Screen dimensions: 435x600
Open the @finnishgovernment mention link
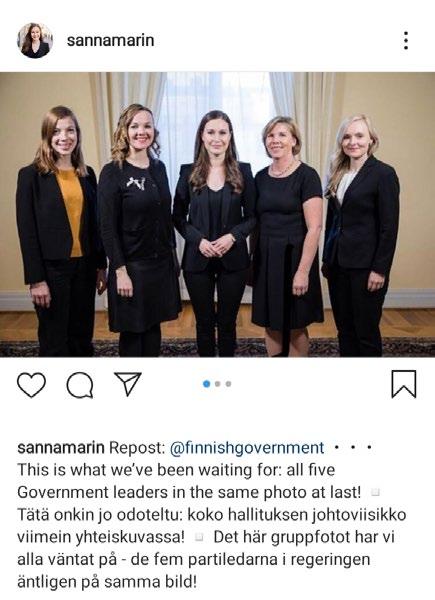(x=247, y=448)
